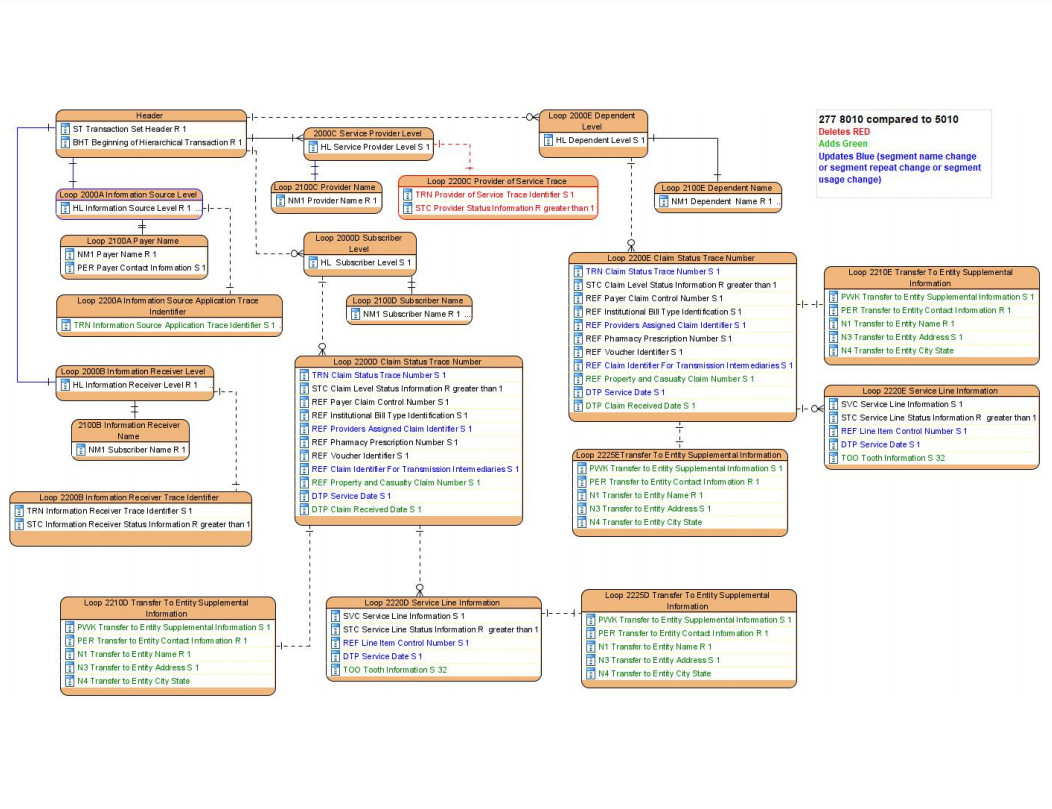The height and width of the screenshot is (809, 1052).
Task: Select the Header box title
Action: [150, 115]
